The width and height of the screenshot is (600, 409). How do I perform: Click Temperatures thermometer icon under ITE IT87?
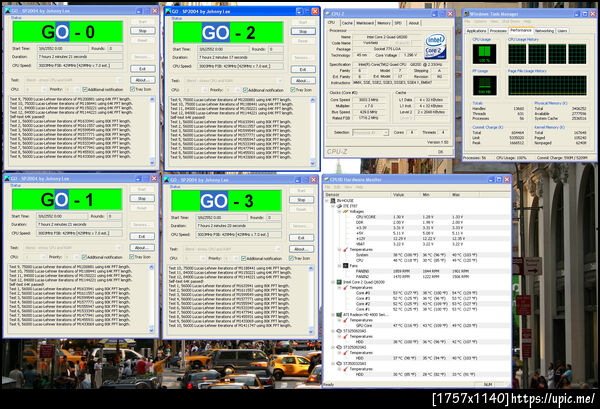click(345, 249)
